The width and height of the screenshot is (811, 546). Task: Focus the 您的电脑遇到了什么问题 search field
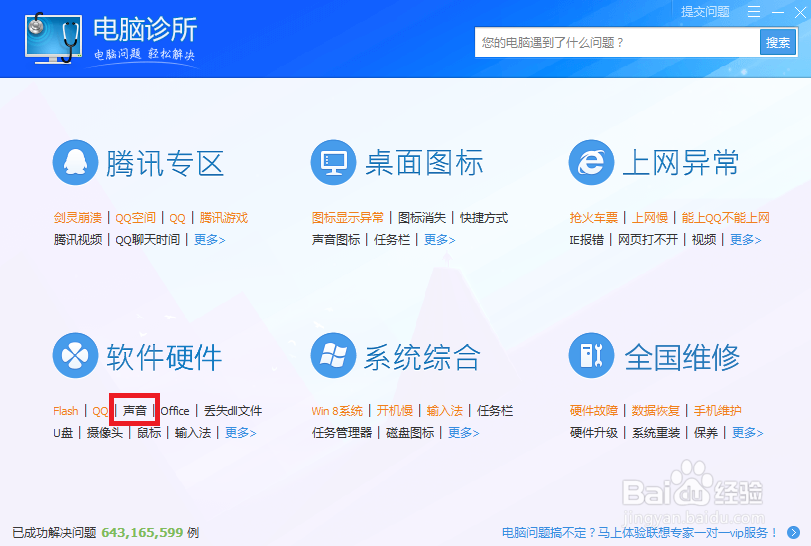(x=617, y=42)
